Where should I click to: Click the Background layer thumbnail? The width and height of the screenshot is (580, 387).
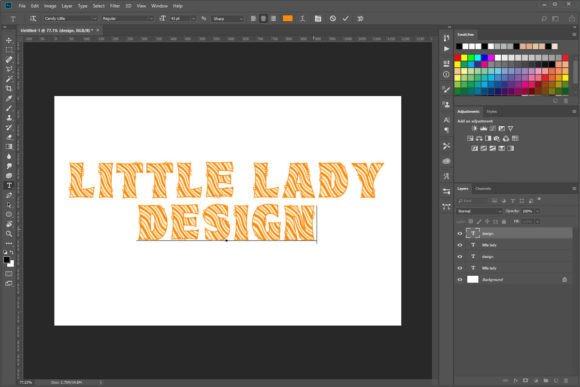coord(473,279)
